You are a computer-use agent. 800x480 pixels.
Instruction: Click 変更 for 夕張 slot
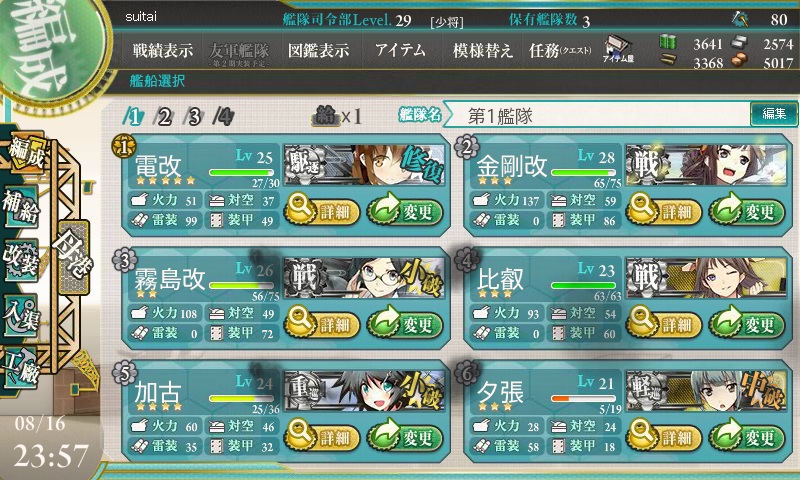pyautogui.click(x=747, y=436)
